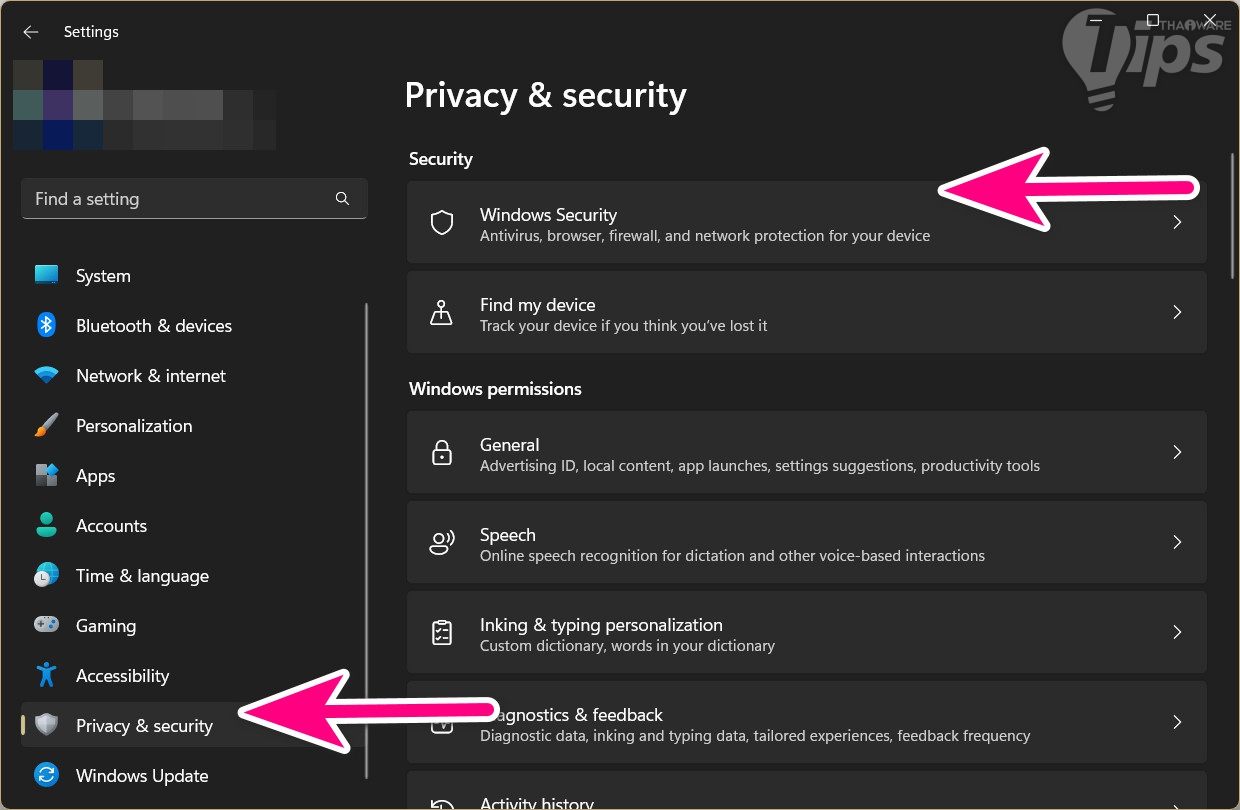Click the Windows Security shield icon

pos(442,222)
